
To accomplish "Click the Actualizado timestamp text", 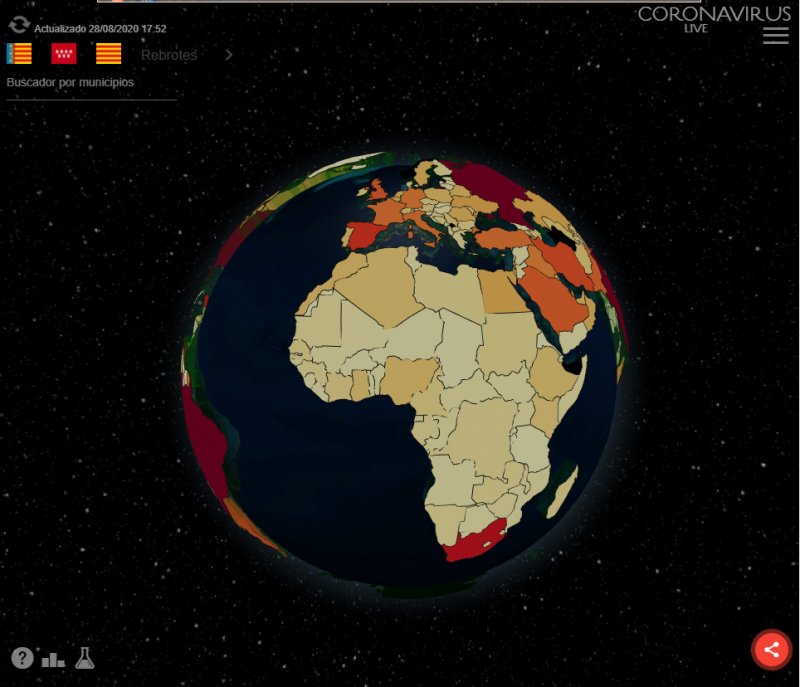I will pyautogui.click(x=100, y=29).
